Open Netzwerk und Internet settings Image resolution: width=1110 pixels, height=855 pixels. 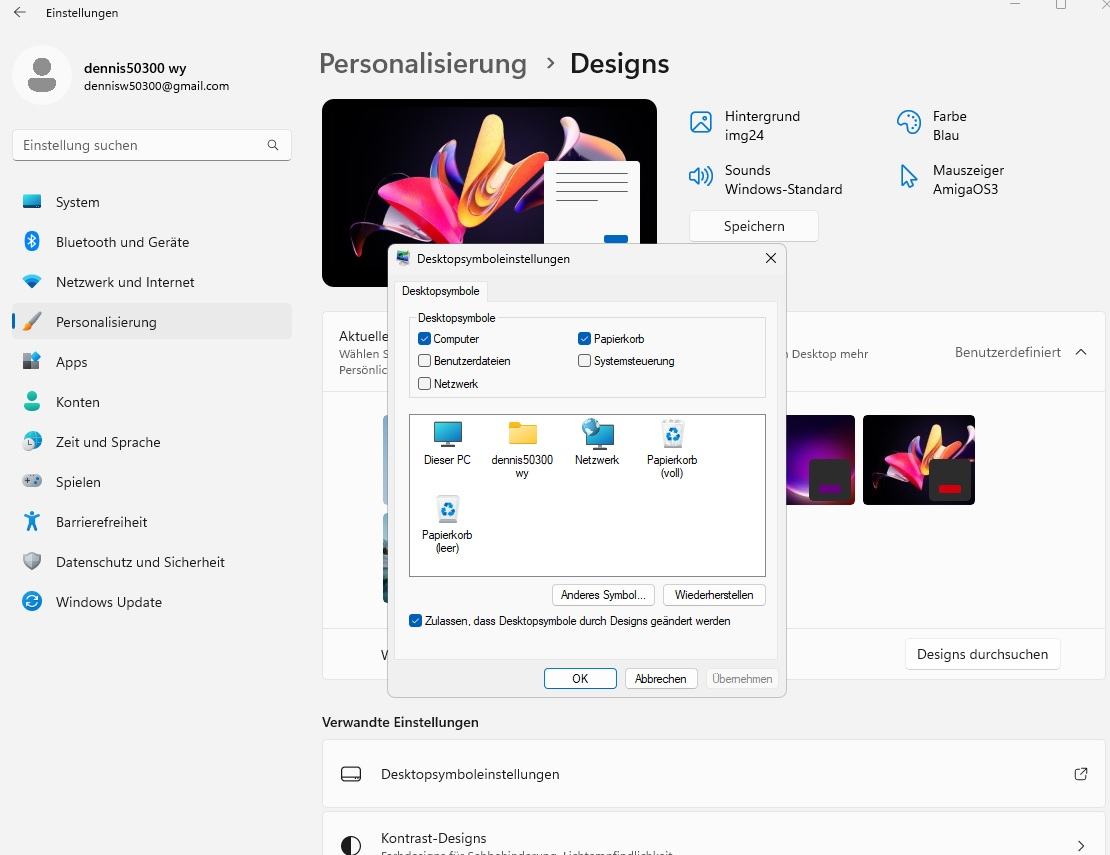(x=152, y=282)
